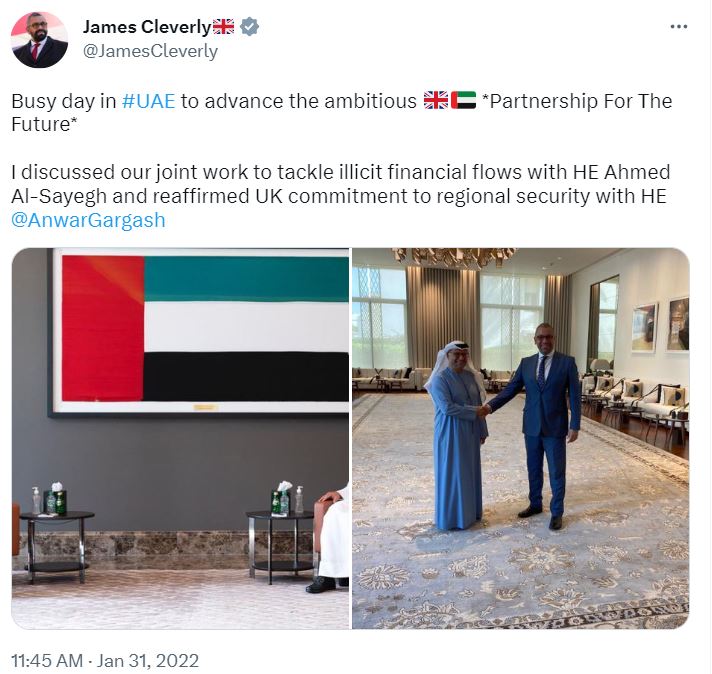Click the @JamesCleverly handle
The height and width of the screenshot is (674, 712).
[150, 51]
